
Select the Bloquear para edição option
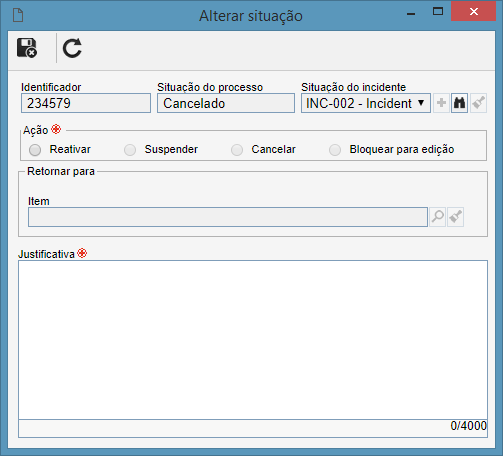(335, 150)
